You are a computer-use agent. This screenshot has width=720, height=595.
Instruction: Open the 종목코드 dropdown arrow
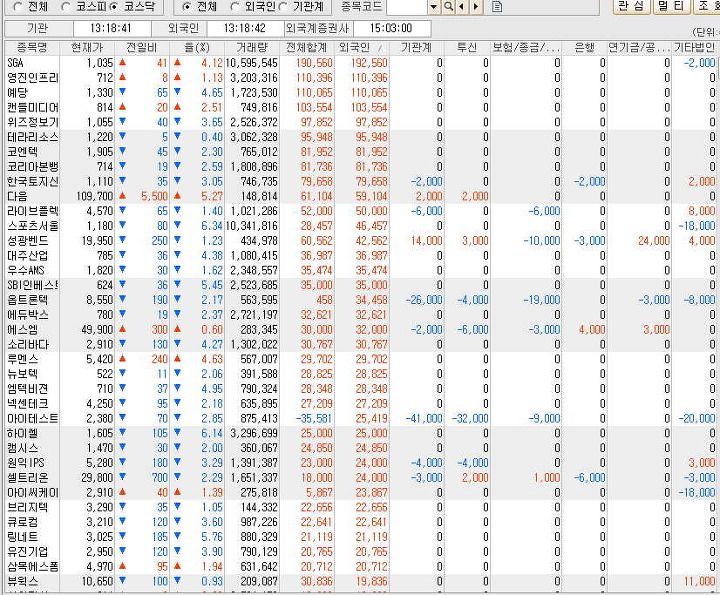point(434,7)
